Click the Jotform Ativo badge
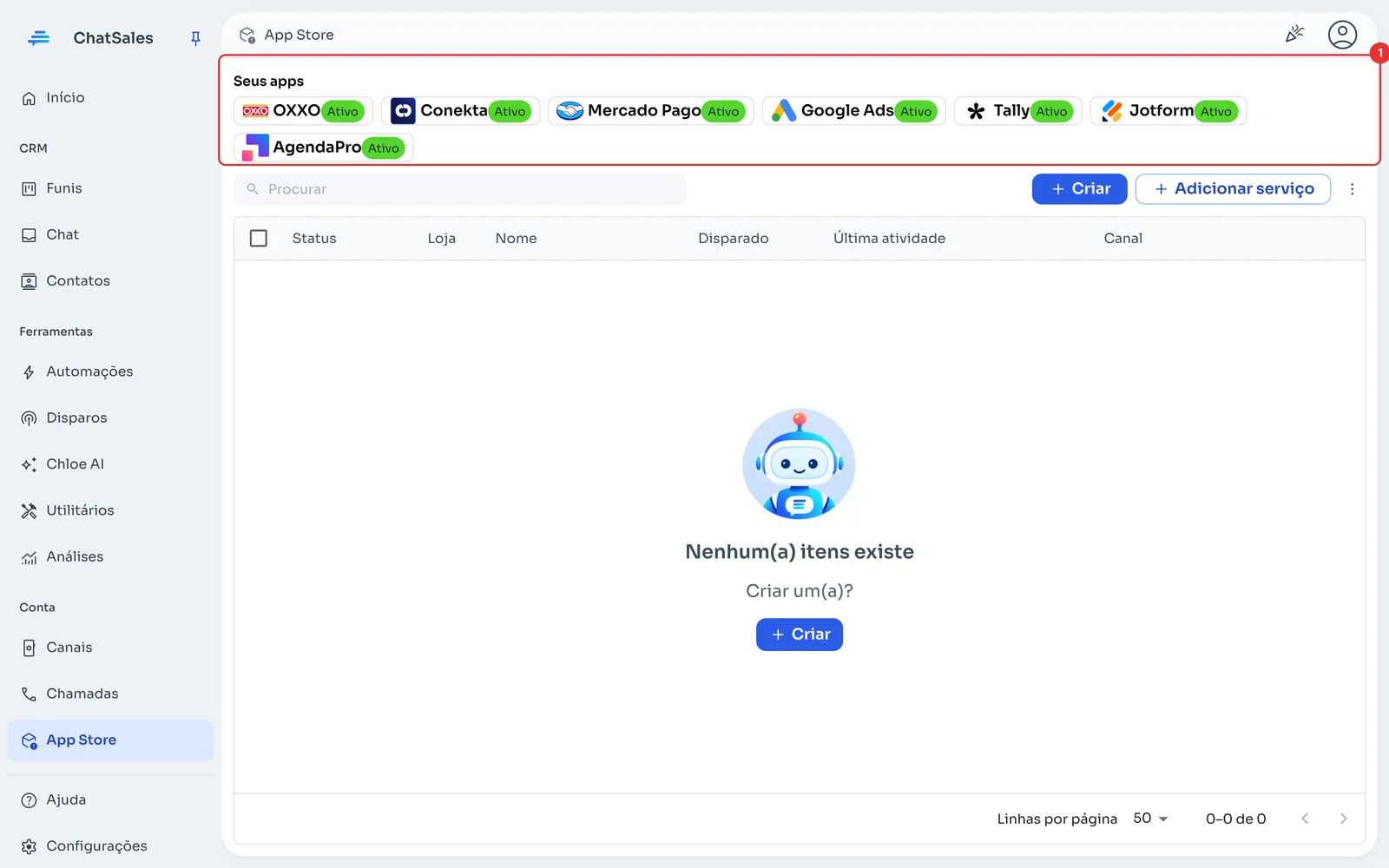 click(1215, 111)
